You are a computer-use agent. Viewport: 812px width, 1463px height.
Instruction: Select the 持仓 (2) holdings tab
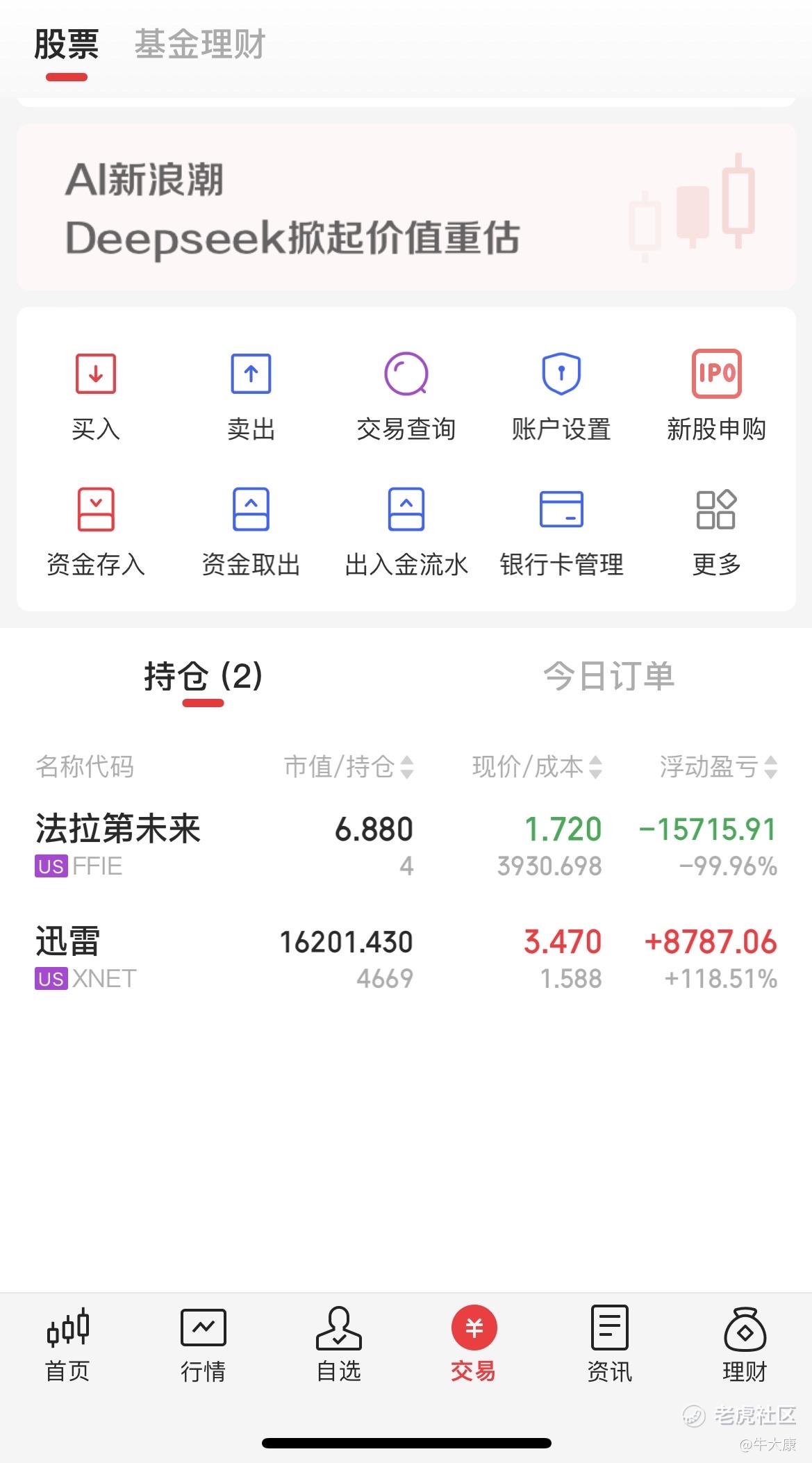[x=203, y=676]
